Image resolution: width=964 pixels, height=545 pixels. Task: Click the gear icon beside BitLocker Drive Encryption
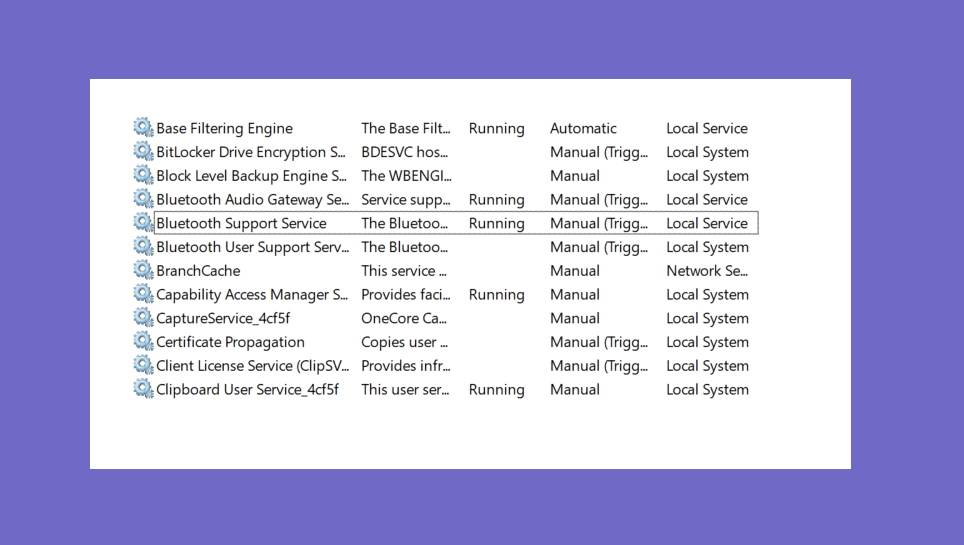coord(143,151)
